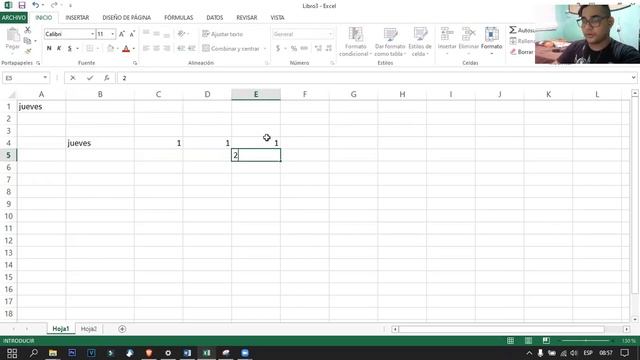Image resolution: width=640 pixels, height=360 pixels.
Task: Increase indent
Action: tap(191, 49)
